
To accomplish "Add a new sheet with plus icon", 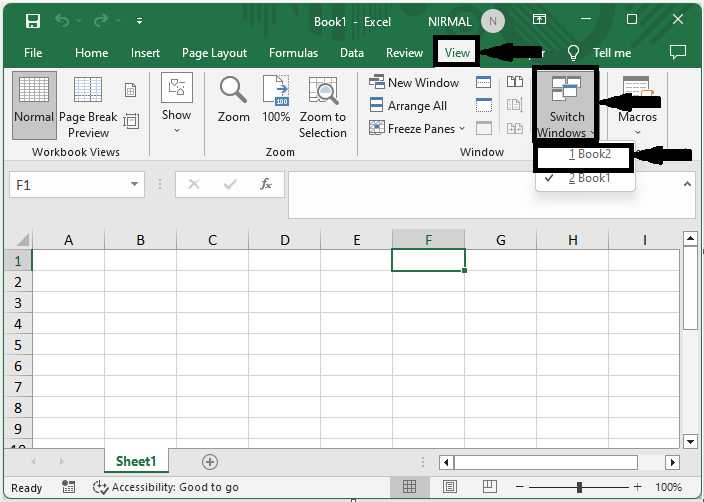I will click(210, 462).
